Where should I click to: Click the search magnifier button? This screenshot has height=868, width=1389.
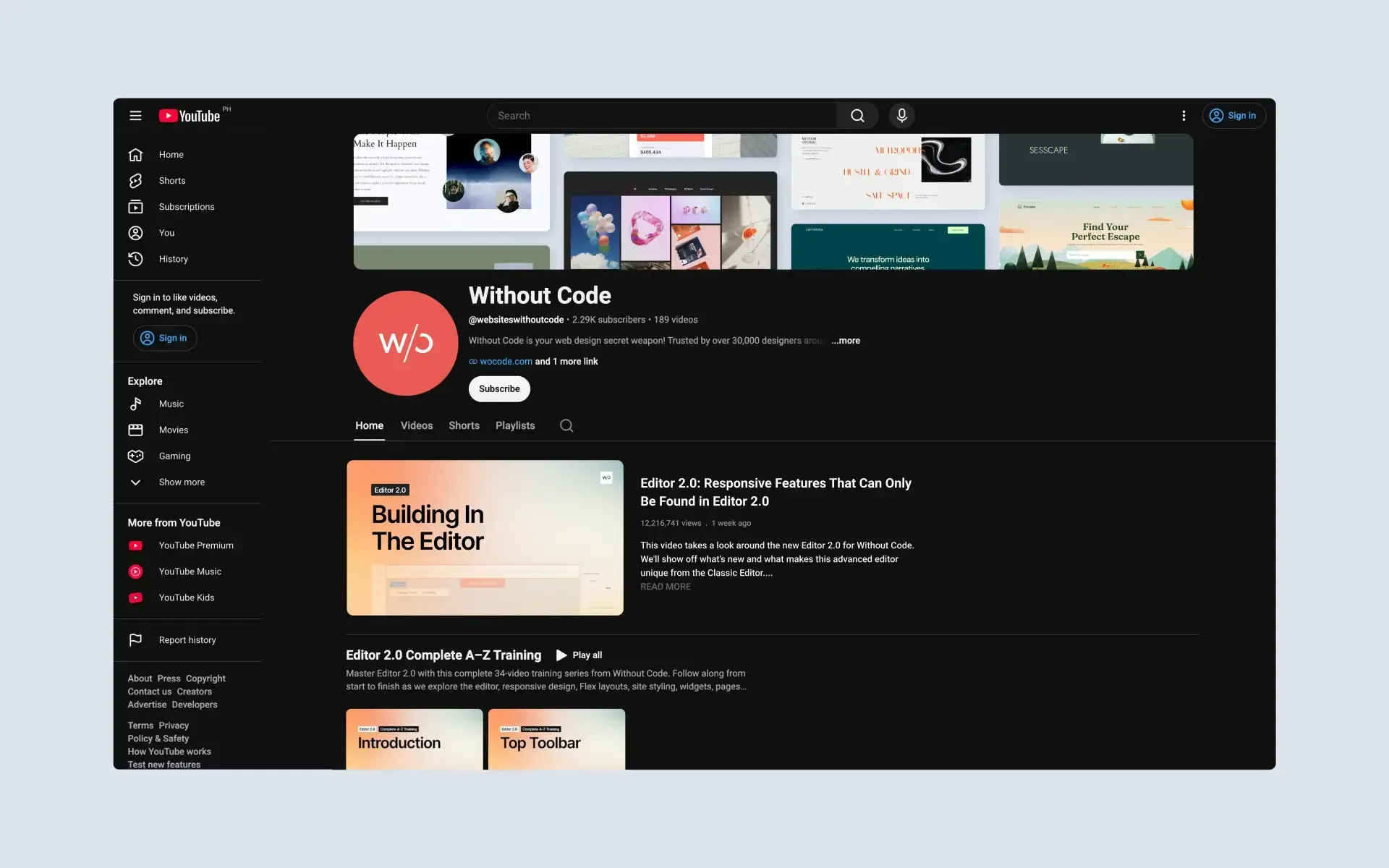pos(857,116)
